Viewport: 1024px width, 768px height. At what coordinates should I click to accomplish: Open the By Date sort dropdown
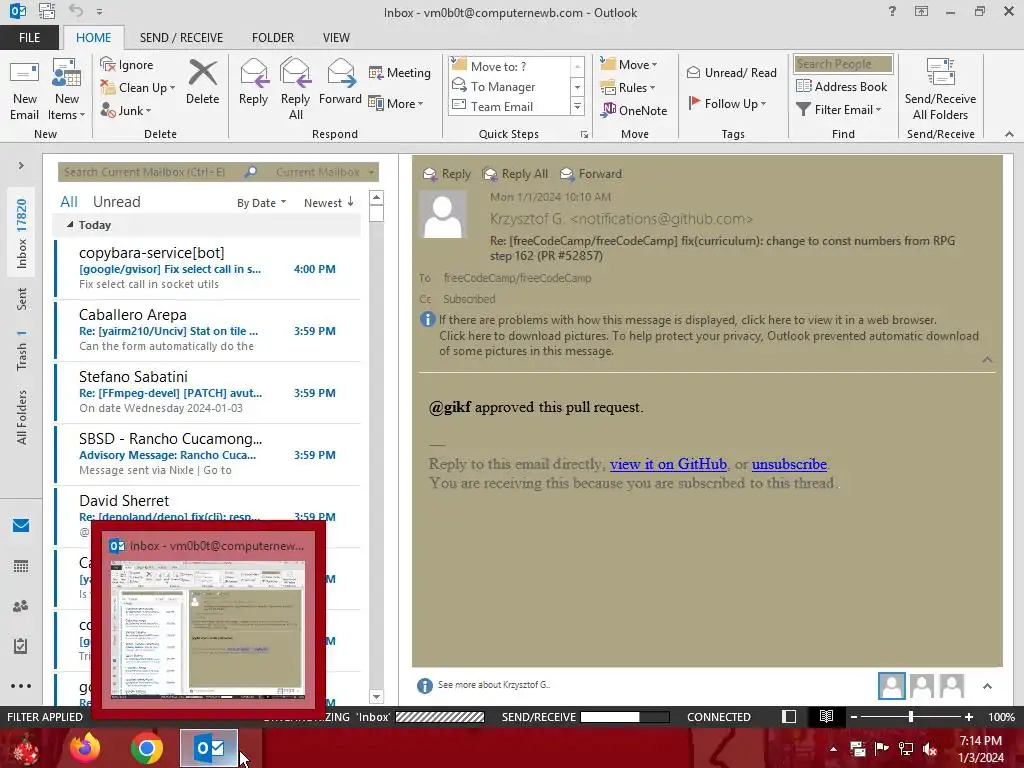[x=261, y=203]
